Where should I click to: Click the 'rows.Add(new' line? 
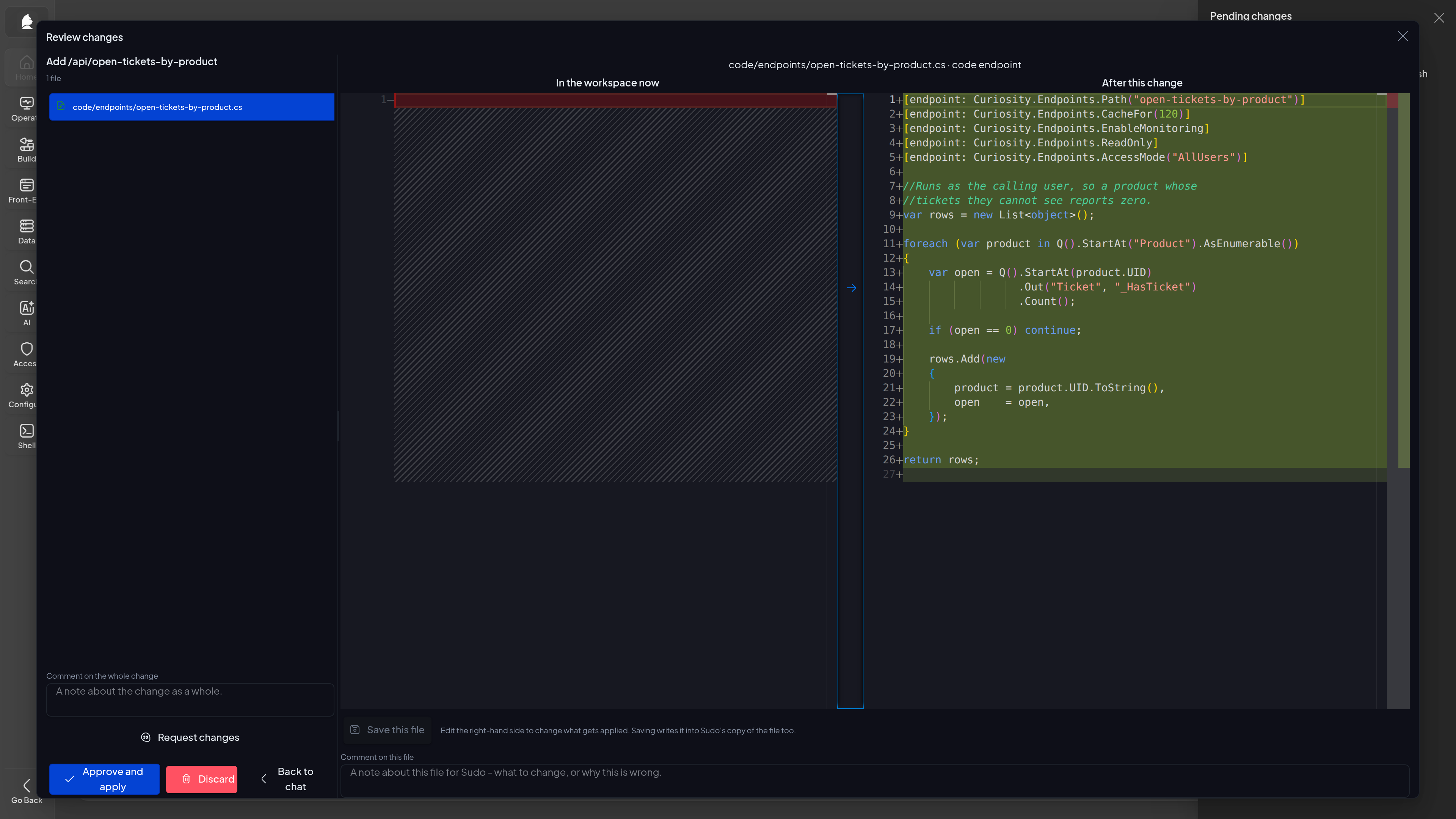coord(967,359)
